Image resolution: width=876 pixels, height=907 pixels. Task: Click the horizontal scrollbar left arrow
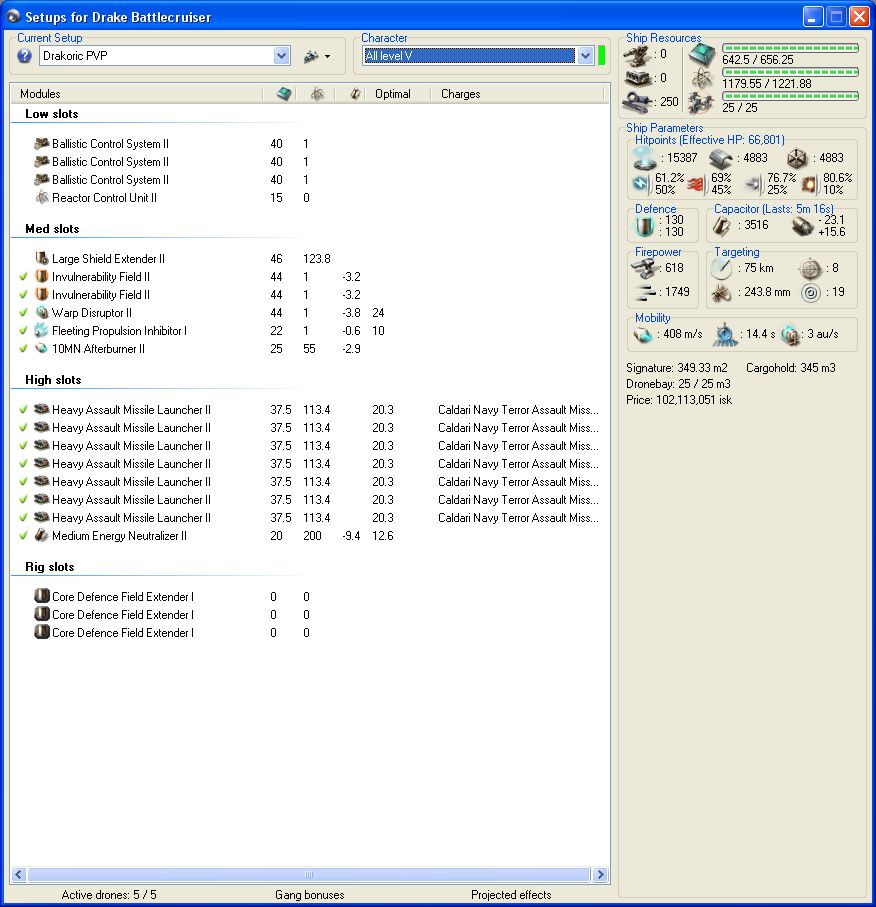click(x=19, y=874)
